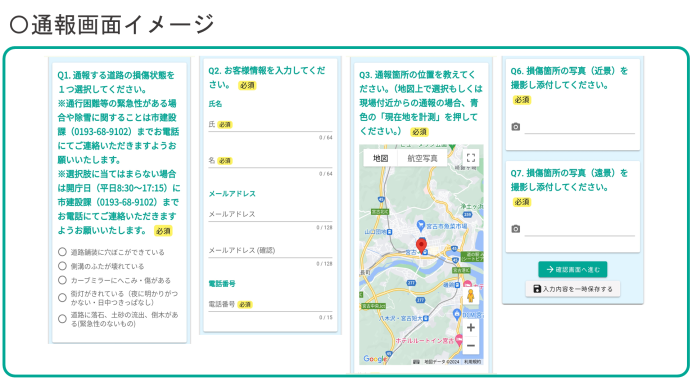Click the 山口団地 map marker
Image resolution: width=692 pixels, height=381 pixels.
[389, 232]
